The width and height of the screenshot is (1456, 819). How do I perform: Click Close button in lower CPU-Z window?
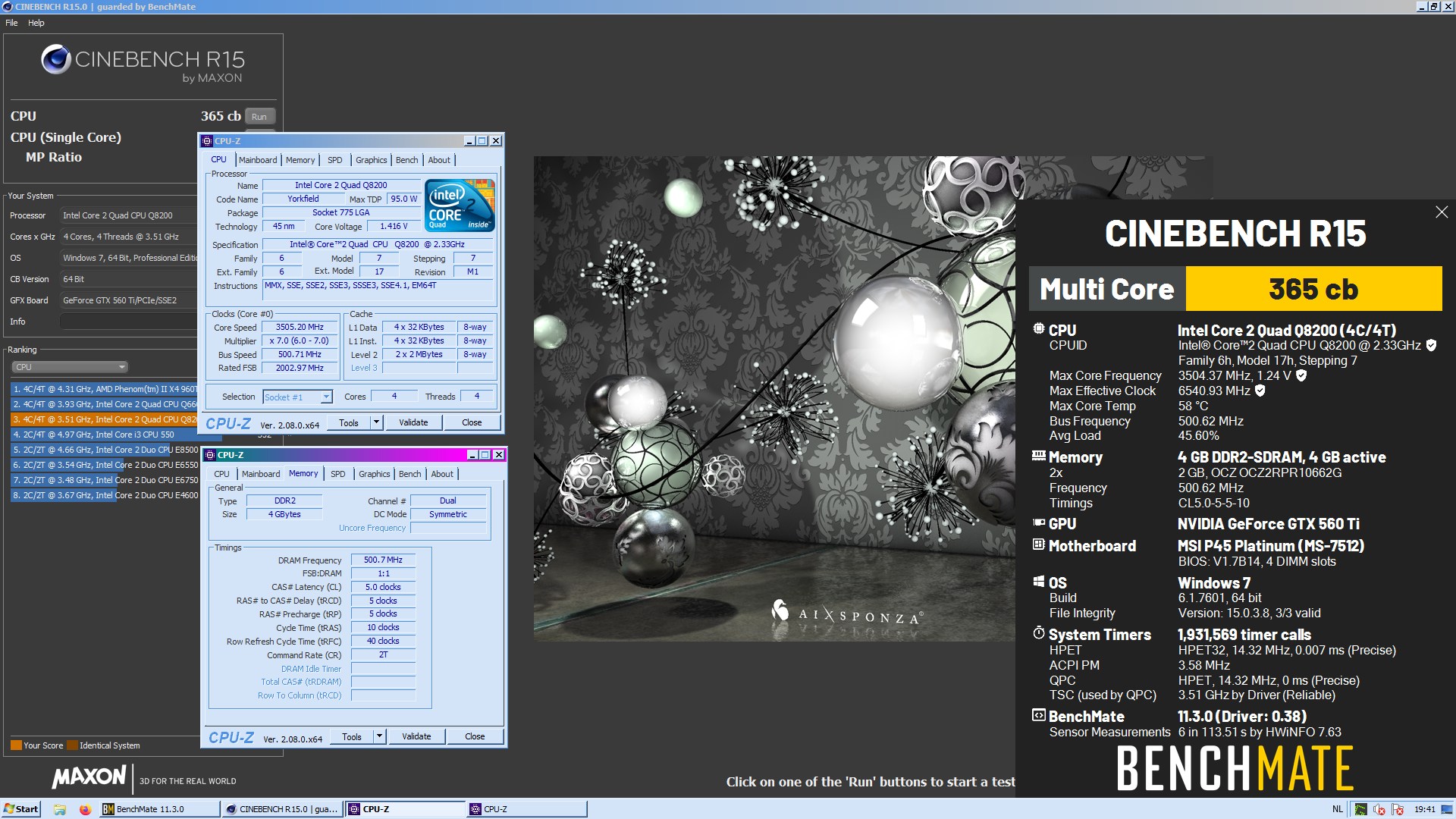(x=475, y=736)
